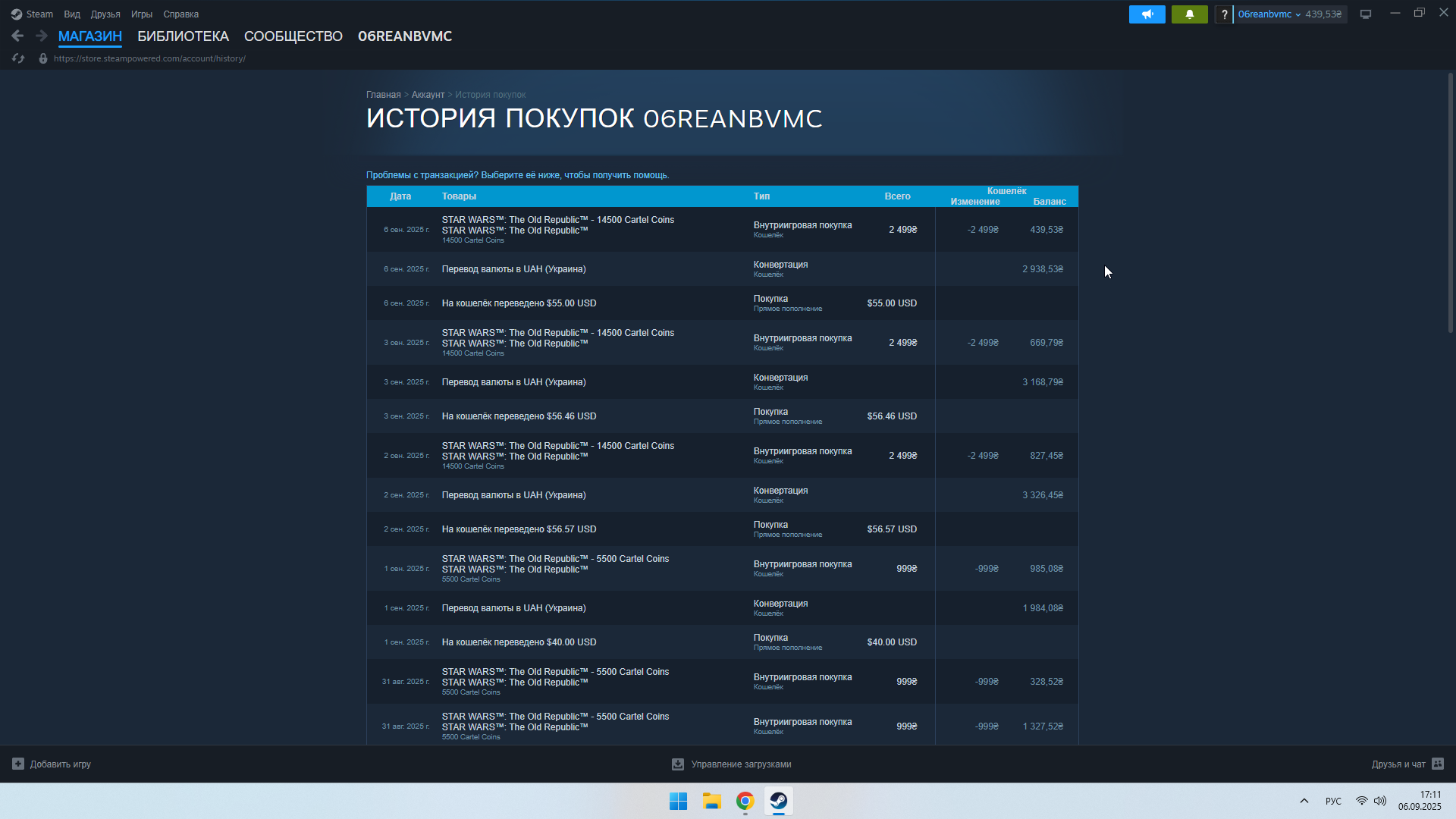Image resolution: width=1456 pixels, height=819 pixels.
Task: Select the 2 сен. 14500 Cartel Coins purchase
Action: (x=722, y=456)
